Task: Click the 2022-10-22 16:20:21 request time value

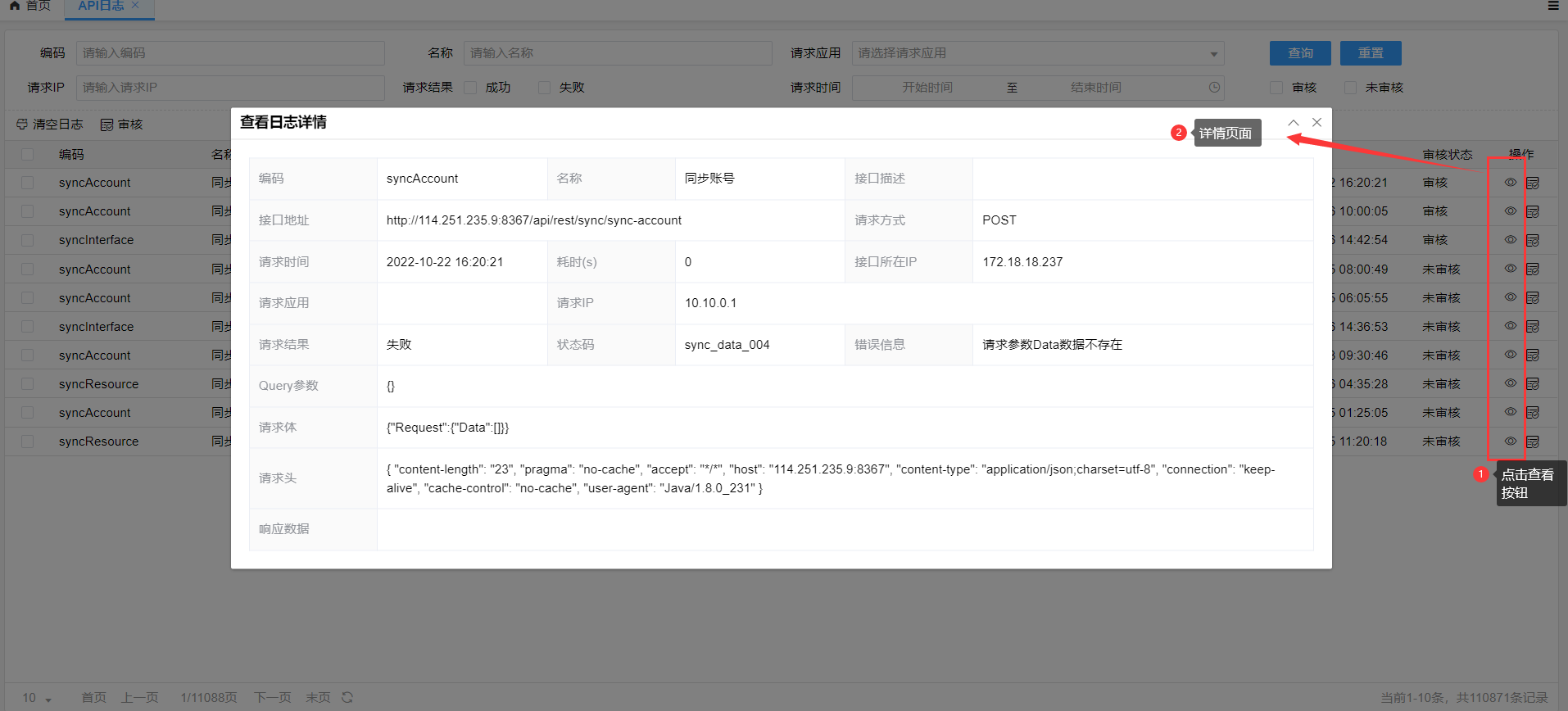Action: coord(445,262)
